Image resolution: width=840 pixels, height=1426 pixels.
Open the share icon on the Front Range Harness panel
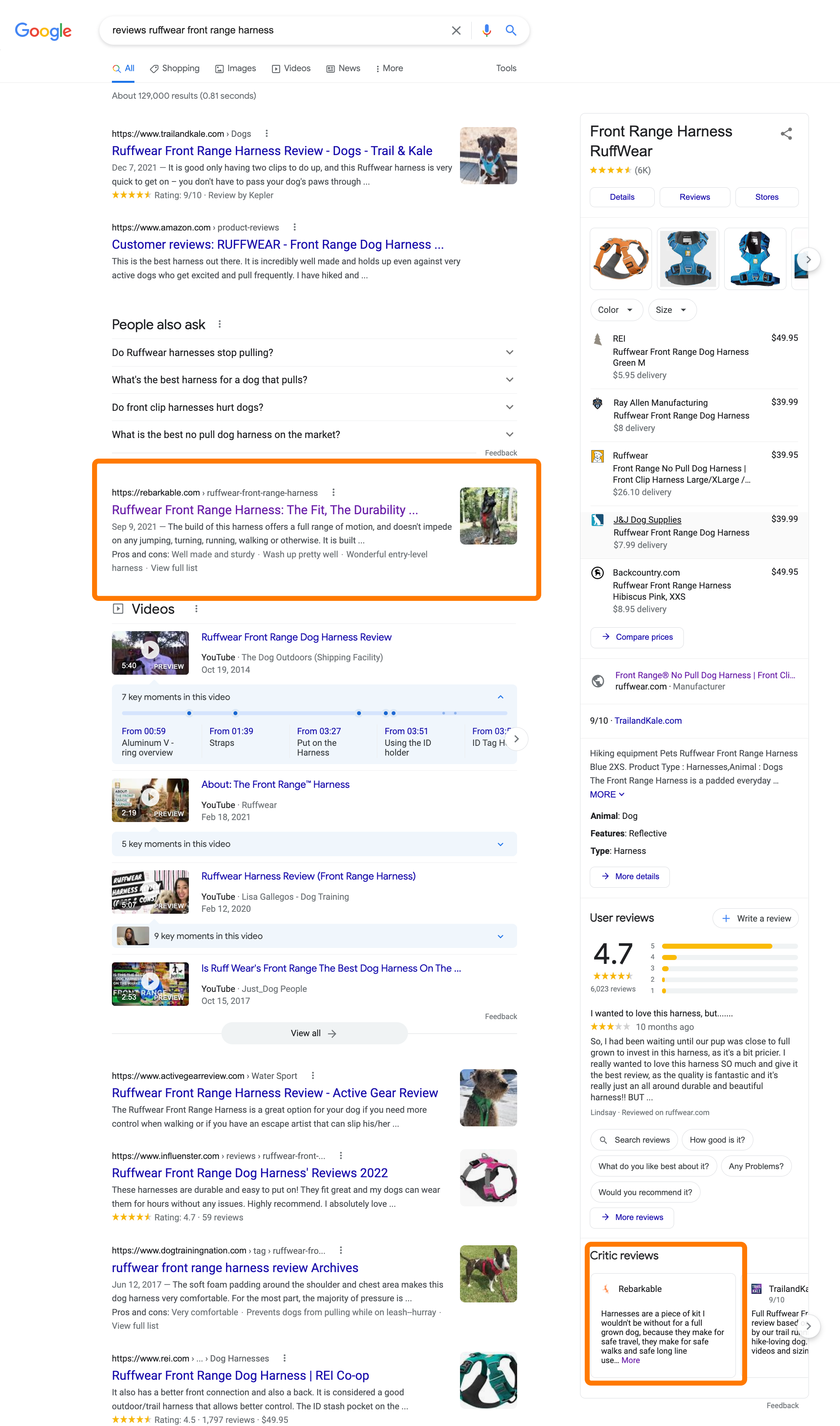(786, 134)
